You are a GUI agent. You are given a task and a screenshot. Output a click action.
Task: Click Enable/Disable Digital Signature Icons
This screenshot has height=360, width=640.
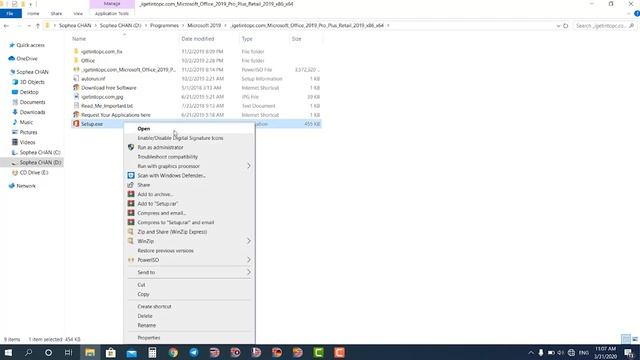[180, 138]
